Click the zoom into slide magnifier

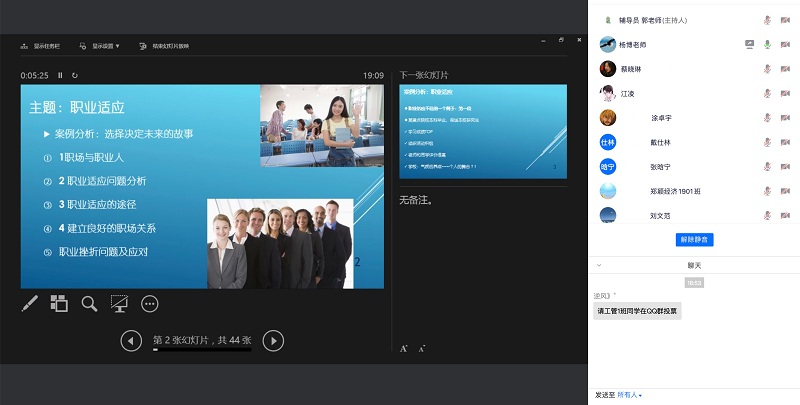click(x=89, y=303)
